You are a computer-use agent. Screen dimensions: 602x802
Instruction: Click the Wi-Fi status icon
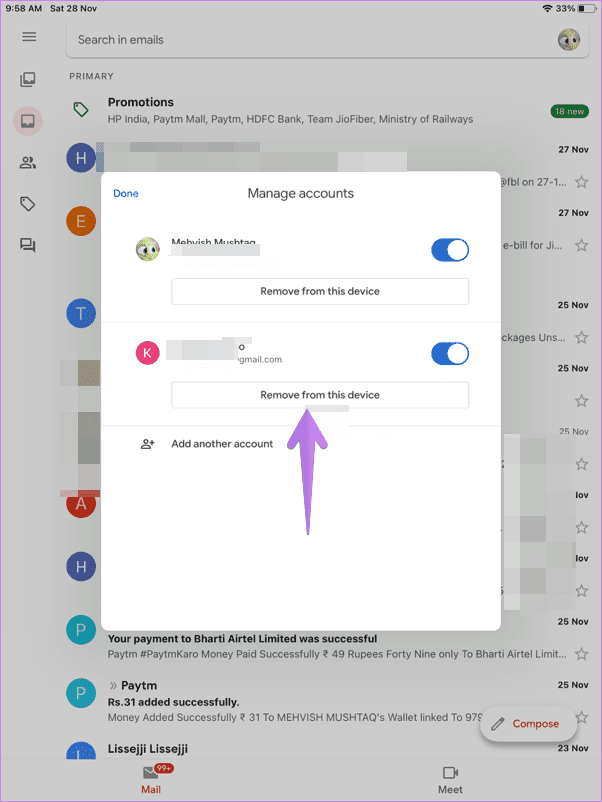tap(547, 9)
